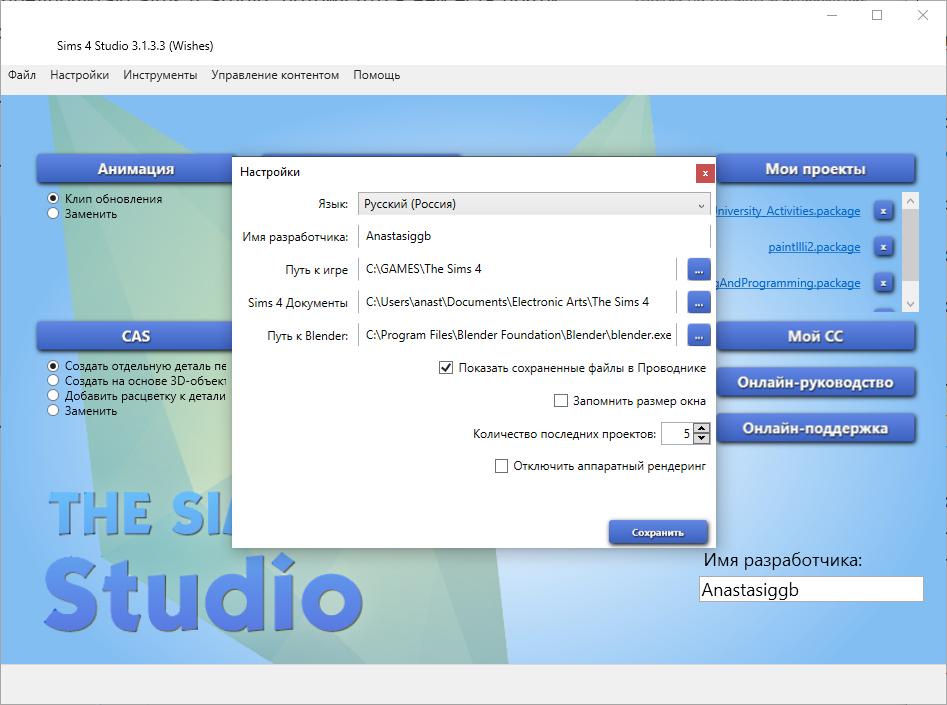Decrease the recent projects count
Image resolution: width=947 pixels, height=705 pixels.
coord(701,439)
